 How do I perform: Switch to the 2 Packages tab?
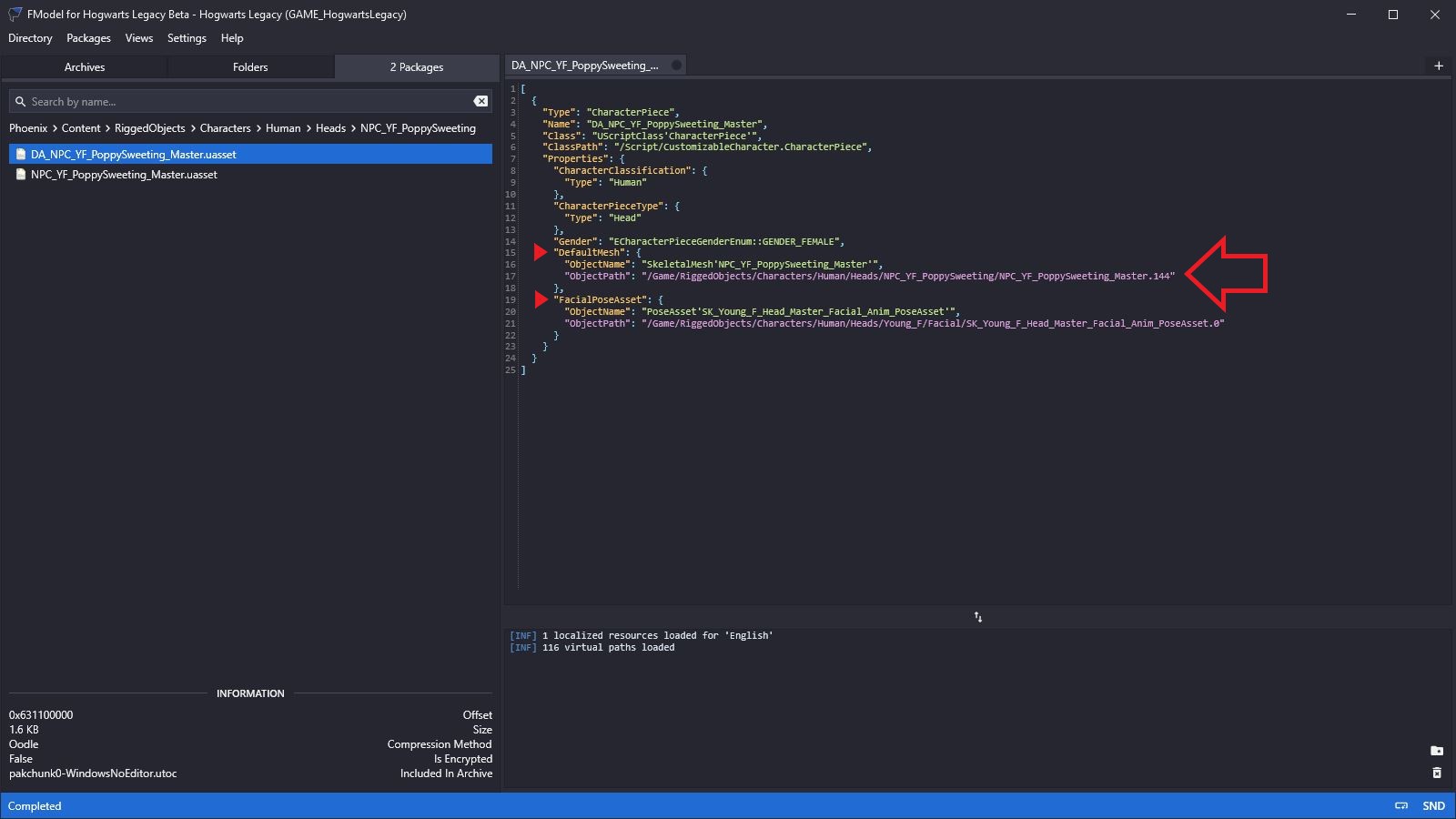(x=417, y=67)
